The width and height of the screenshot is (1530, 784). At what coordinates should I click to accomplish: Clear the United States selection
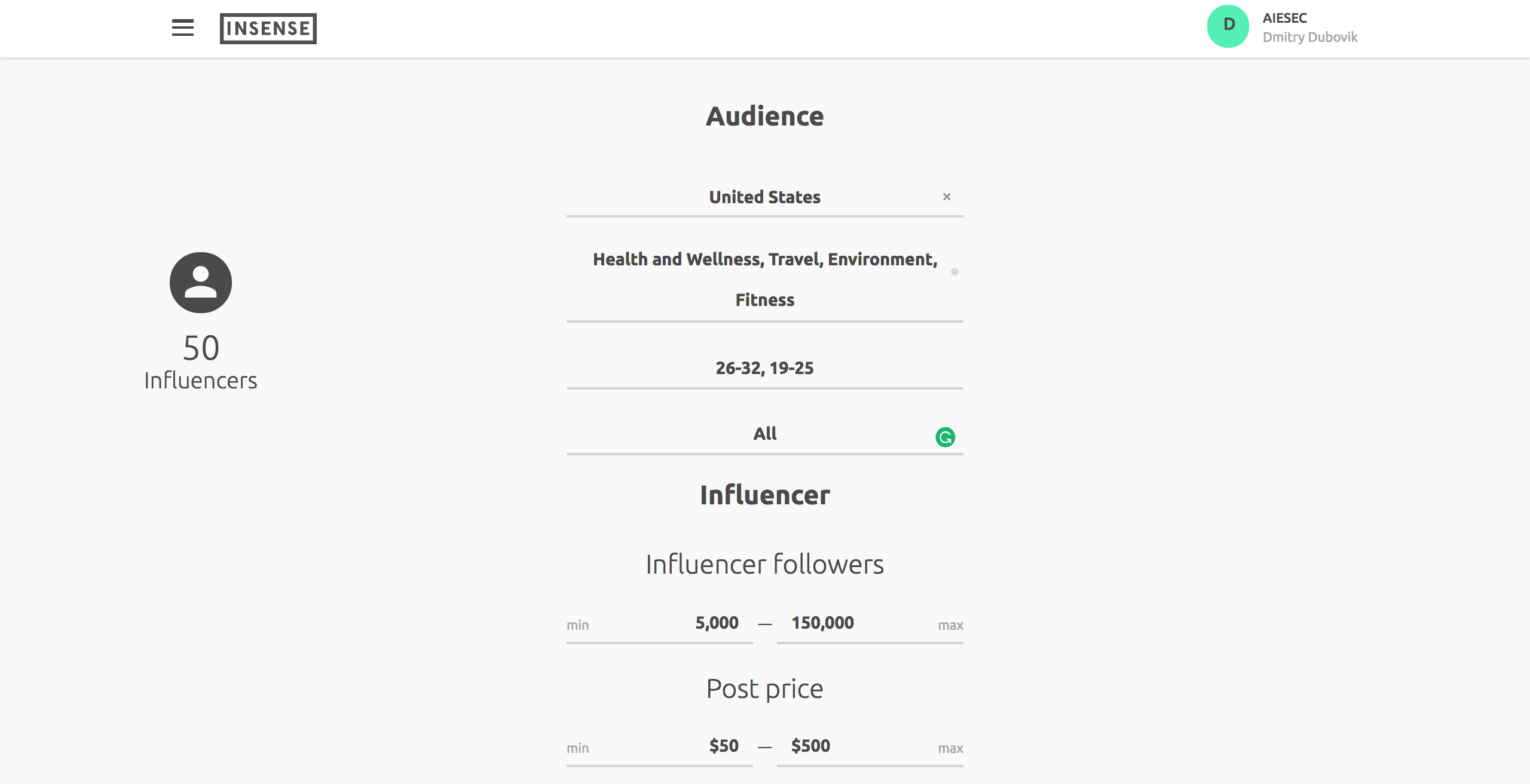(947, 197)
